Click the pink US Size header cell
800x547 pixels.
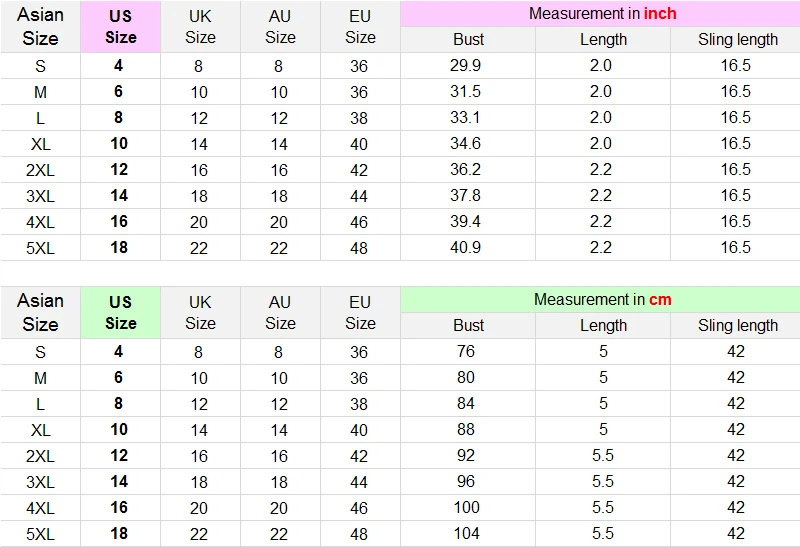click(x=120, y=27)
